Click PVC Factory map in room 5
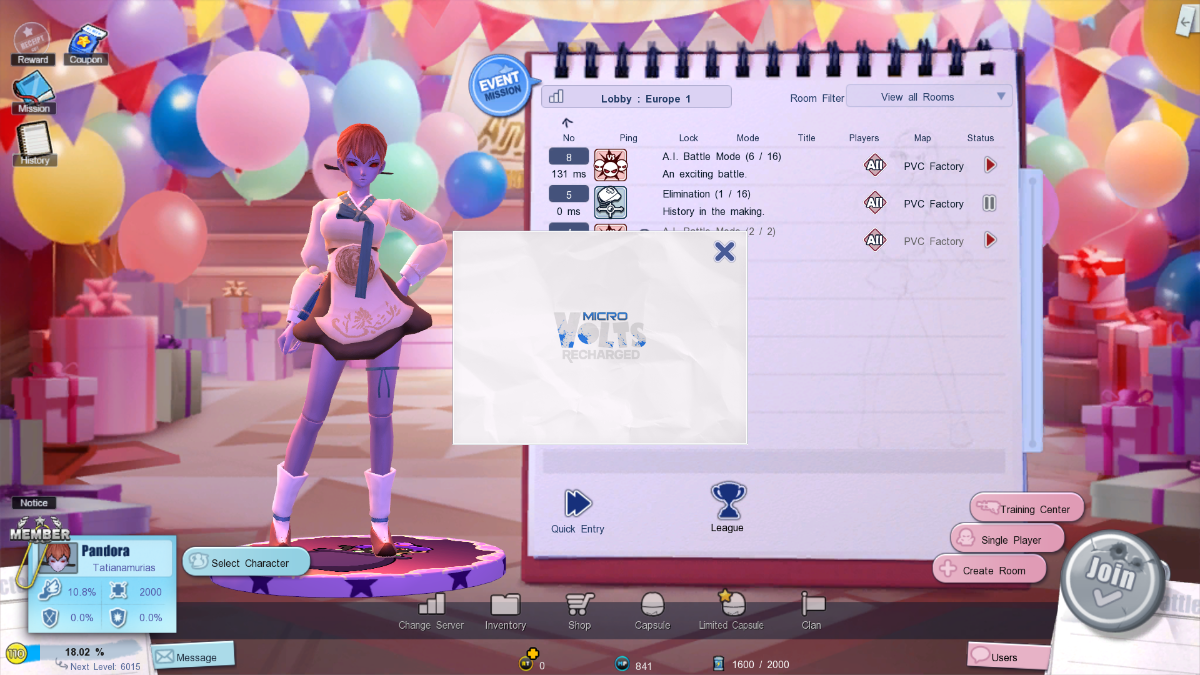This screenshot has width=1200, height=675. click(933, 204)
